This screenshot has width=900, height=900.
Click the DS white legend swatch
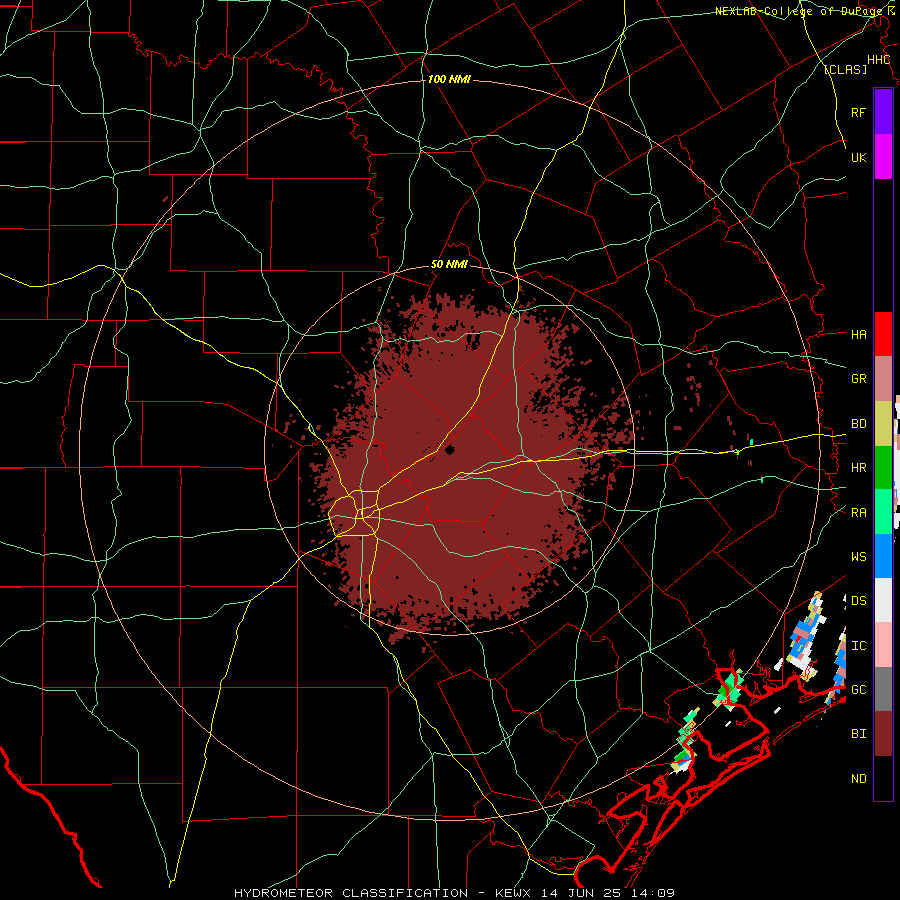883,600
